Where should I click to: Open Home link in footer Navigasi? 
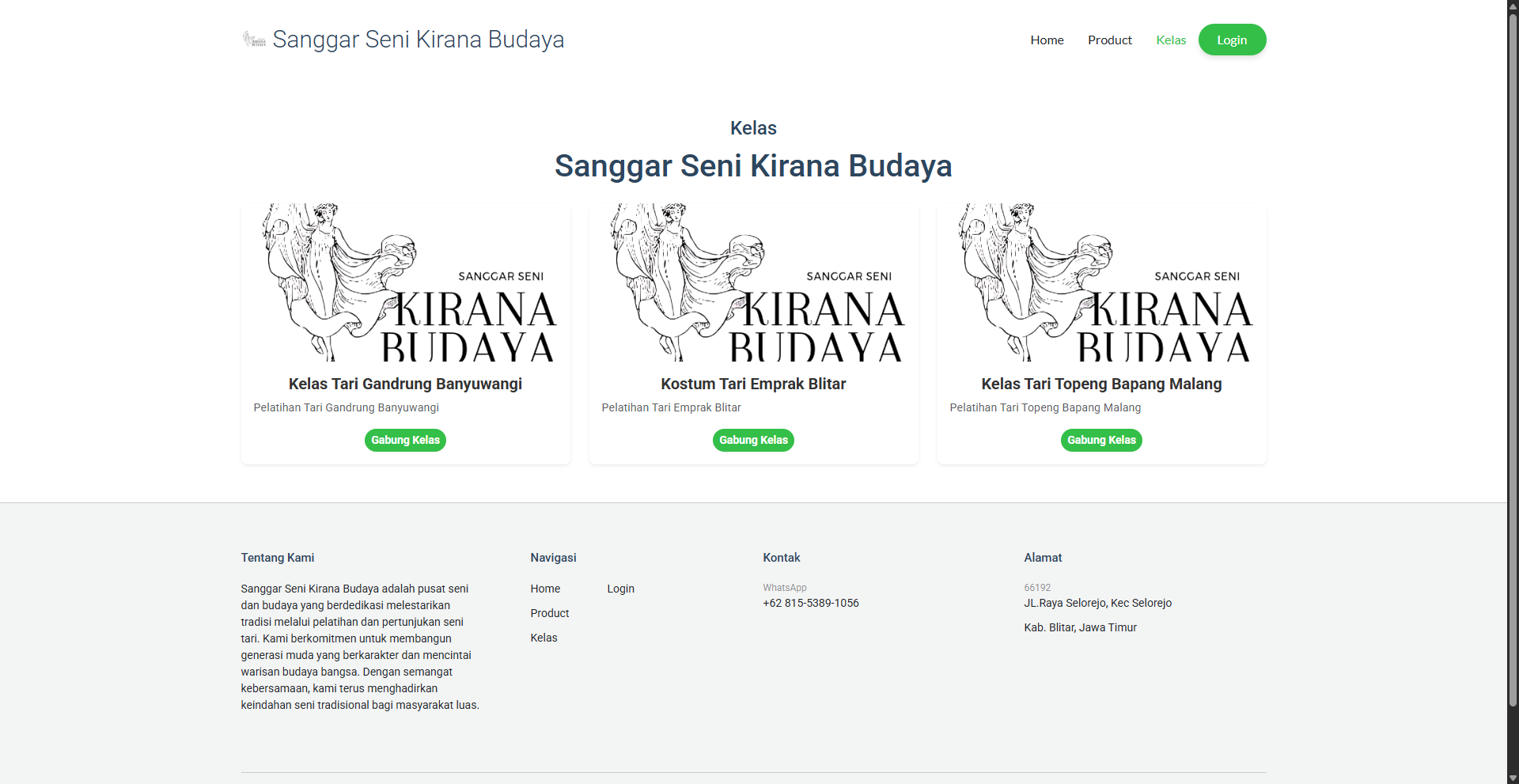[x=545, y=589]
